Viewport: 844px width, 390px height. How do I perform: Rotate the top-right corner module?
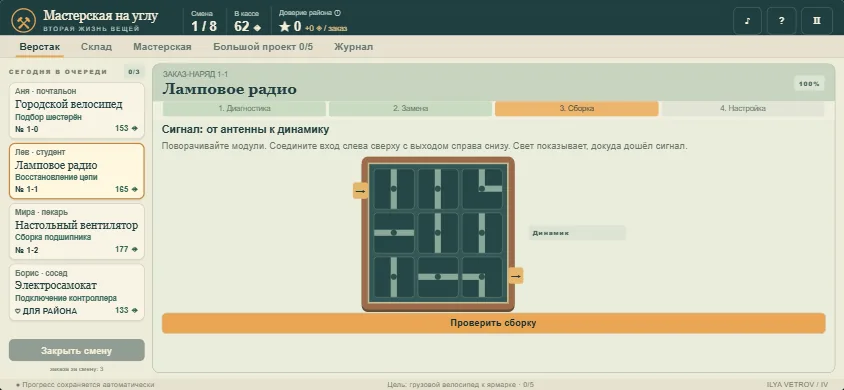coord(482,189)
